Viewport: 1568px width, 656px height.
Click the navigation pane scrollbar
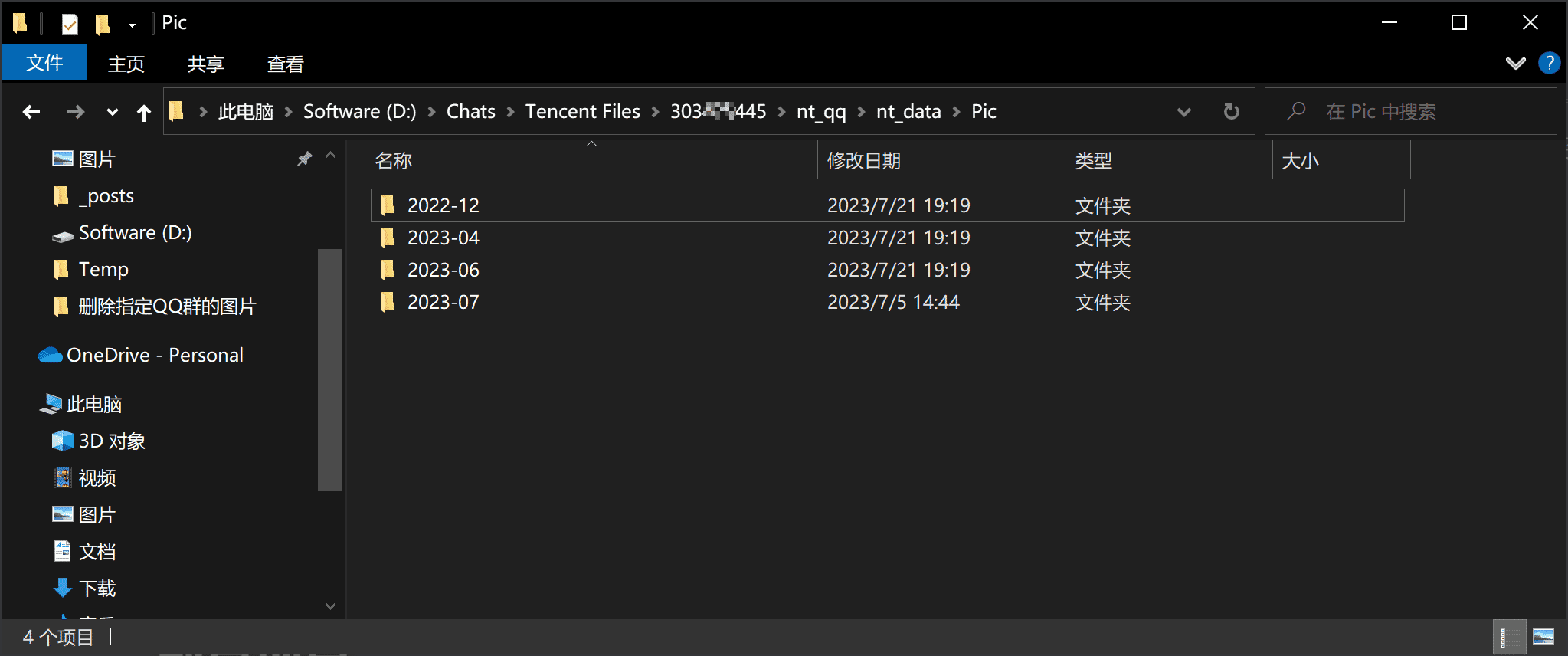tap(329, 368)
